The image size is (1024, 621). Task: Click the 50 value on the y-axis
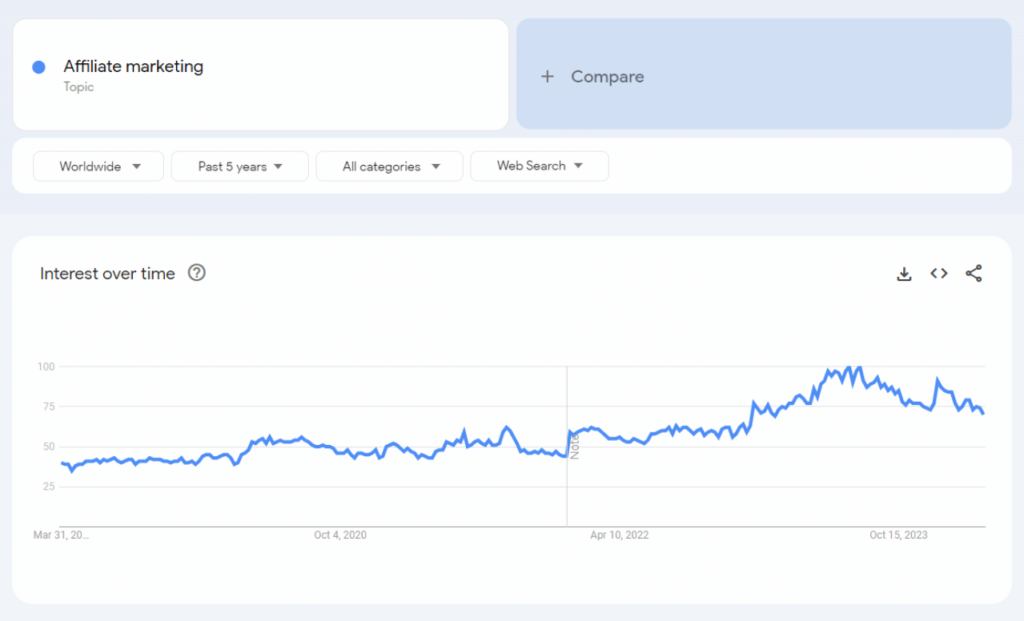coord(48,447)
